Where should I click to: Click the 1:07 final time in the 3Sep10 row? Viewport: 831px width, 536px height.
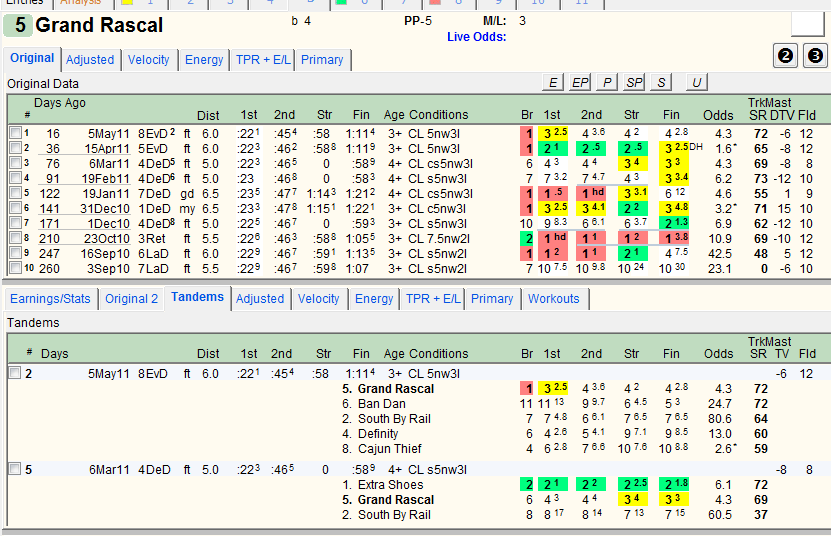click(x=357, y=269)
